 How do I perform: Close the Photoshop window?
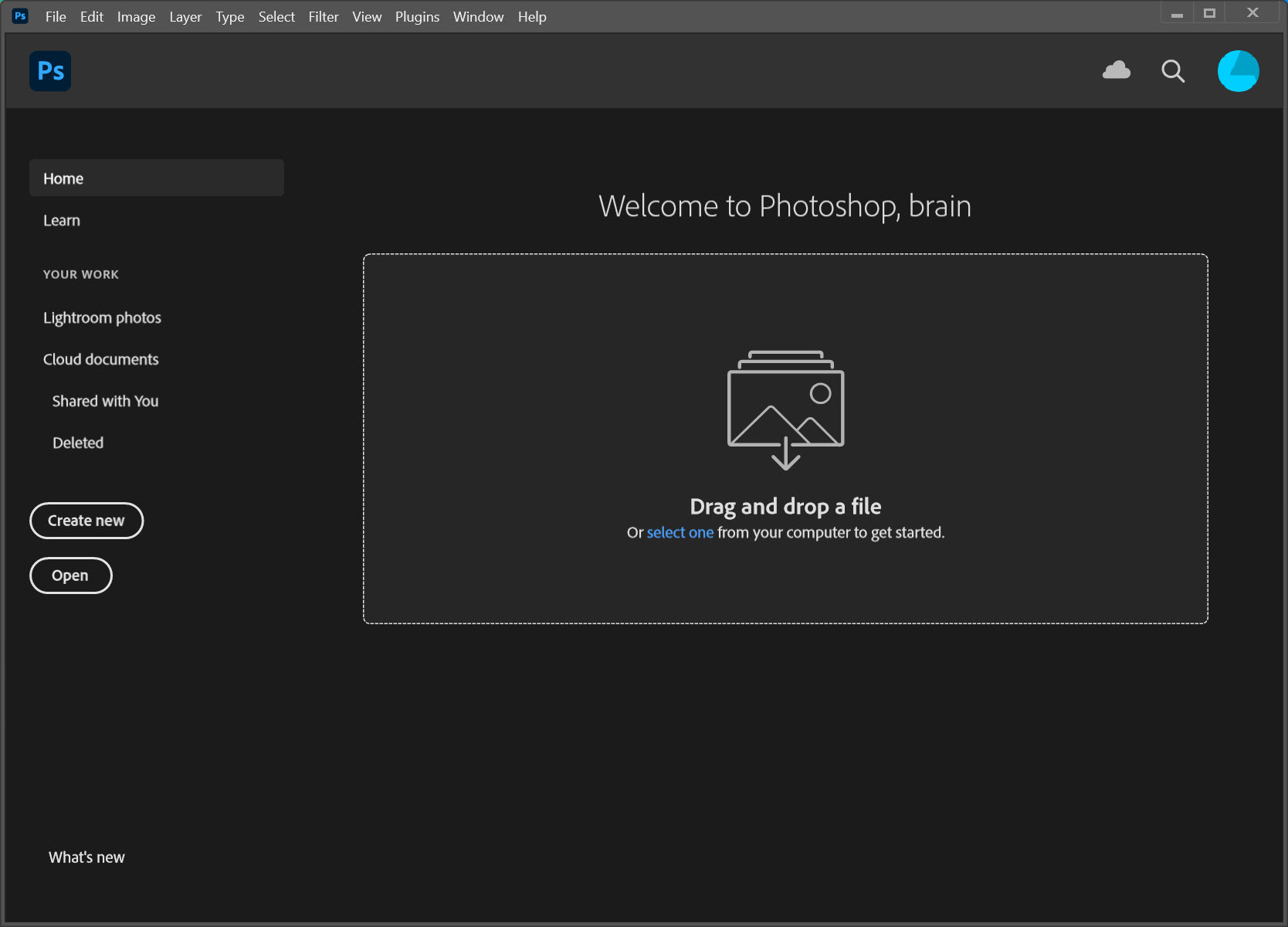coord(1252,13)
